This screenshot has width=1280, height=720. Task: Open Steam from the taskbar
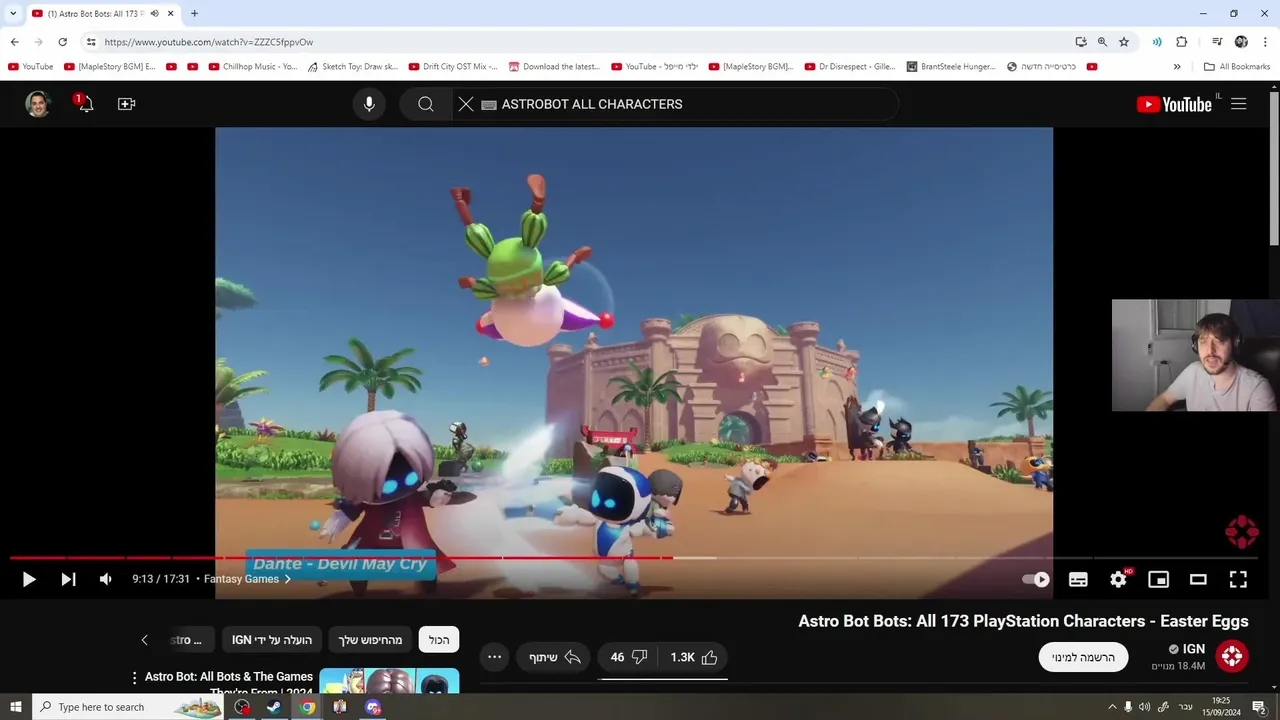273,707
